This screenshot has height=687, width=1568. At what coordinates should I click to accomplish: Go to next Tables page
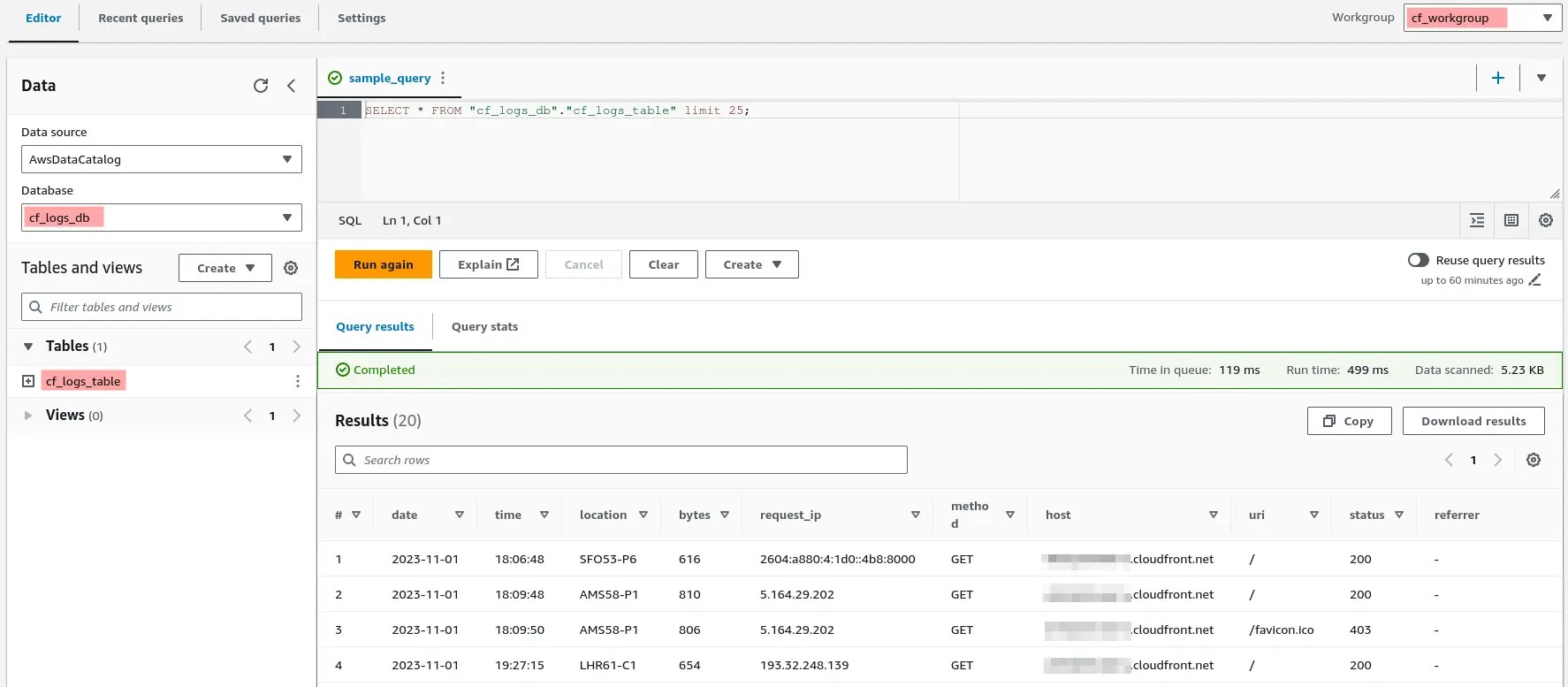(x=296, y=347)
